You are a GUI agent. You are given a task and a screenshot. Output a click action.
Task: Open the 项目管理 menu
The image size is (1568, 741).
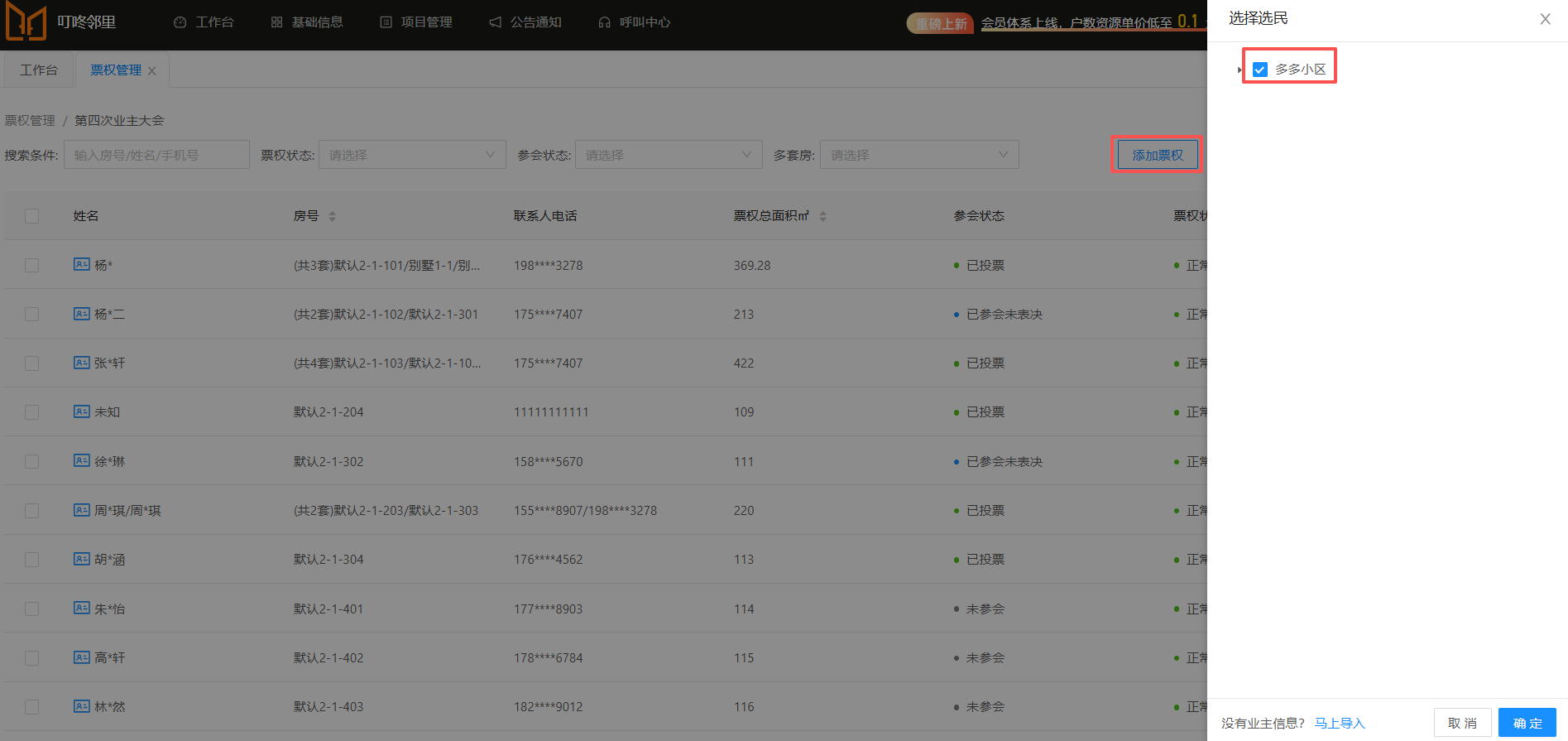[416, 22]
